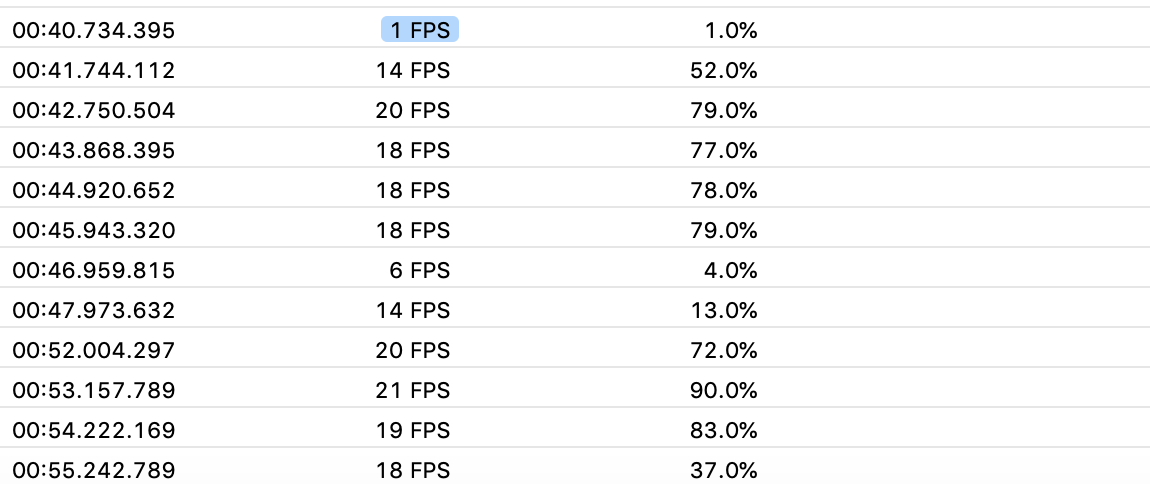Viewport: 1150px width, 484px height.
Task: Click the 78.0% utilization value
Action: (723, 191)
